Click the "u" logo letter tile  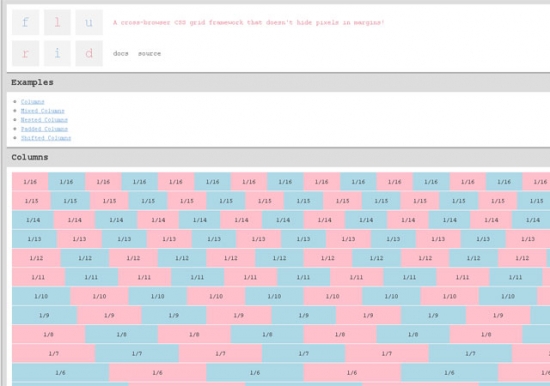pyautogui.click(x=89, y=22)
